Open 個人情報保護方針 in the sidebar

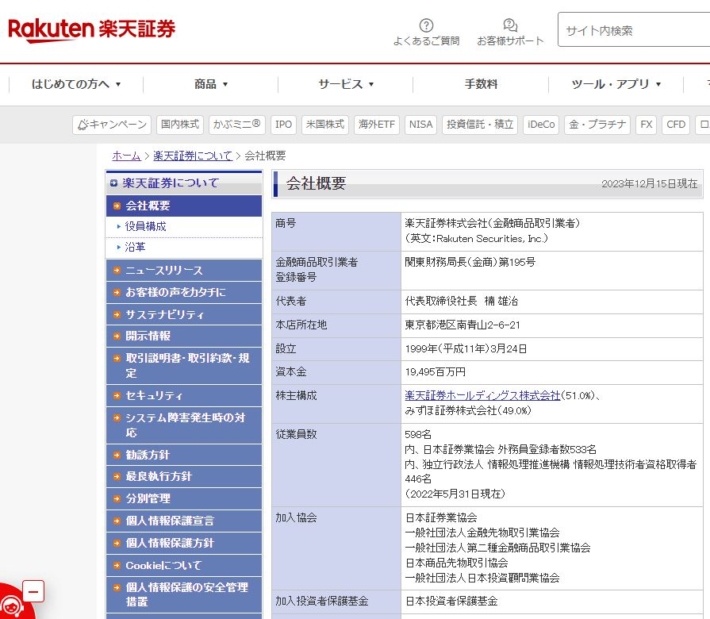[x=184, y=543]
